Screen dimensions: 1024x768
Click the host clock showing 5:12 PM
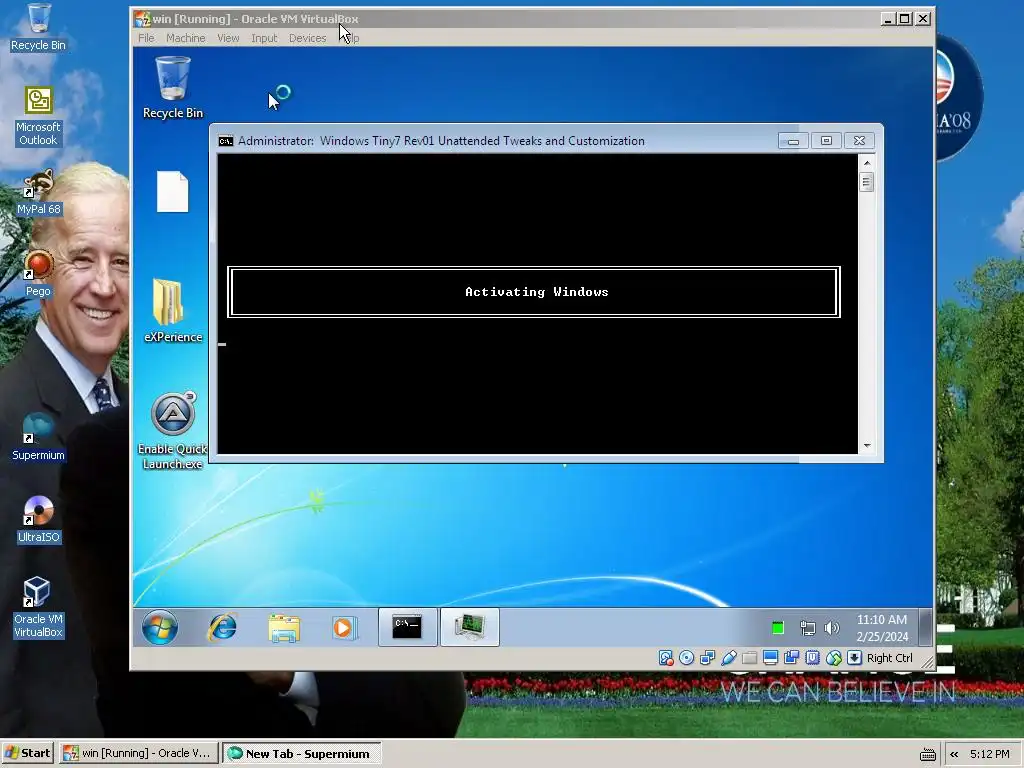pos(990,754)
